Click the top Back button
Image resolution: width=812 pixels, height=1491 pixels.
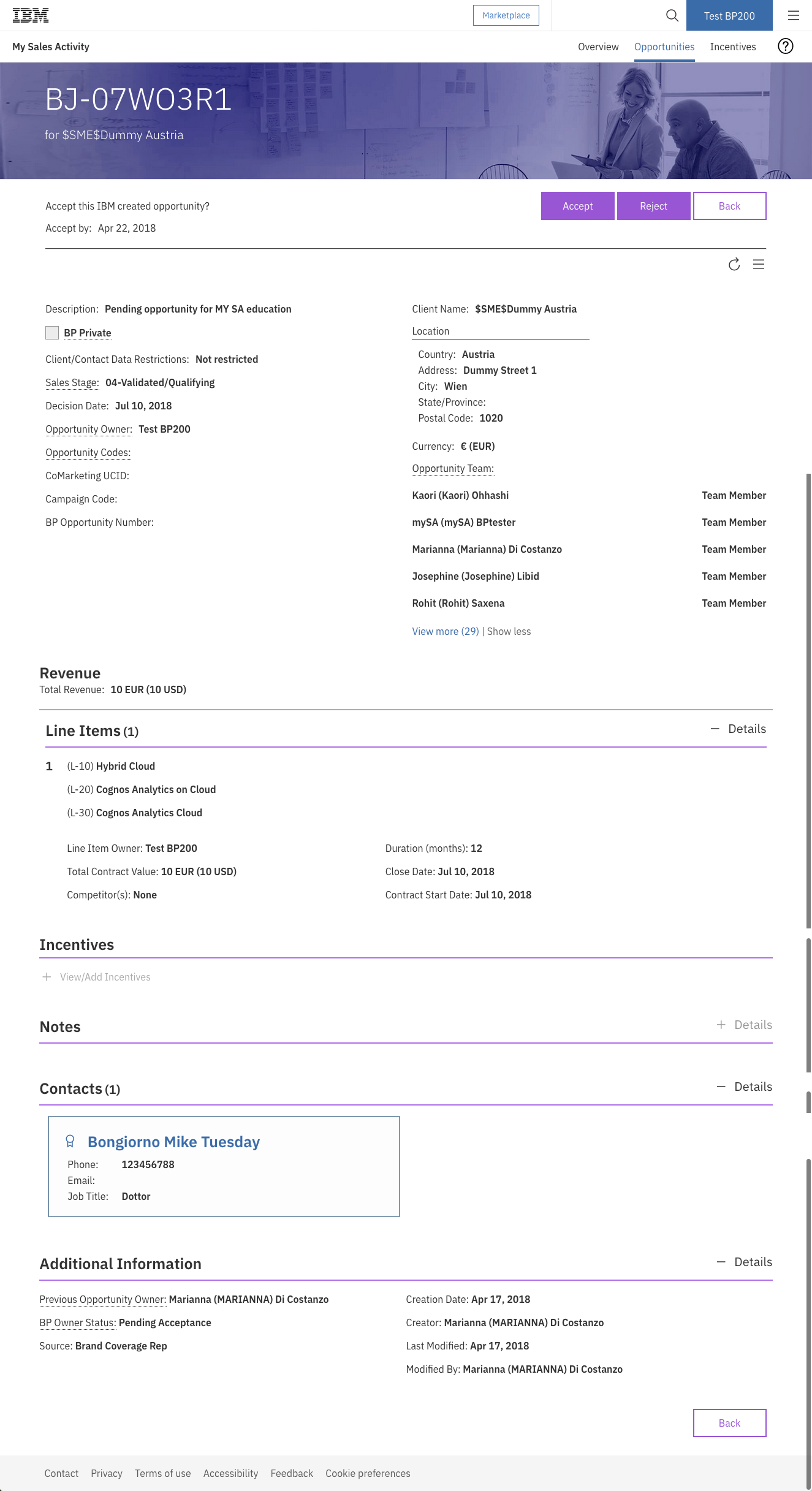730,206
